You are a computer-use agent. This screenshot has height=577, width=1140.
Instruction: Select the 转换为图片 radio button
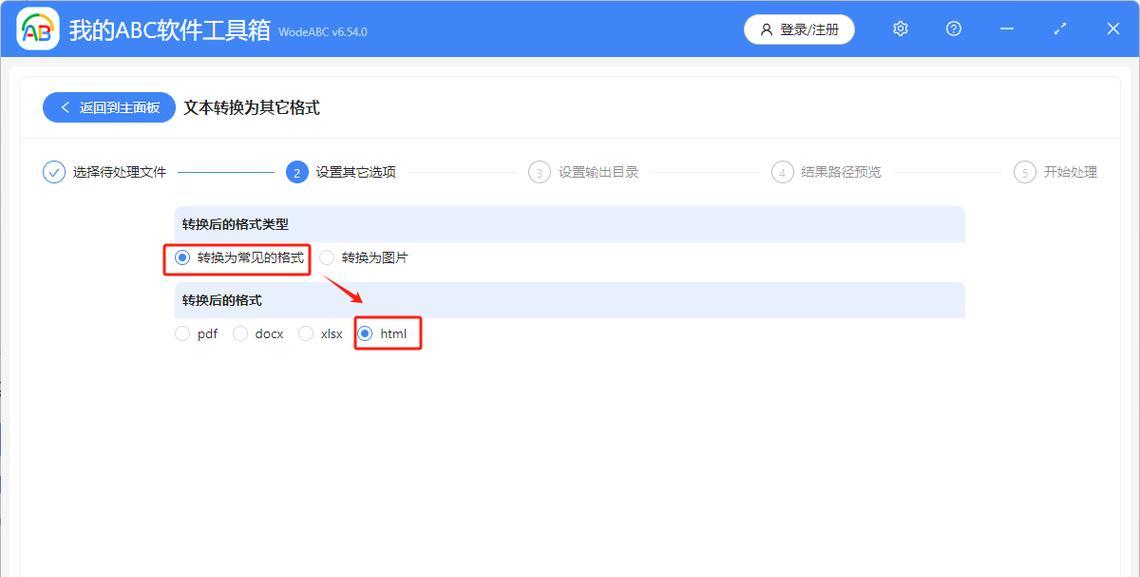[327, 257]
